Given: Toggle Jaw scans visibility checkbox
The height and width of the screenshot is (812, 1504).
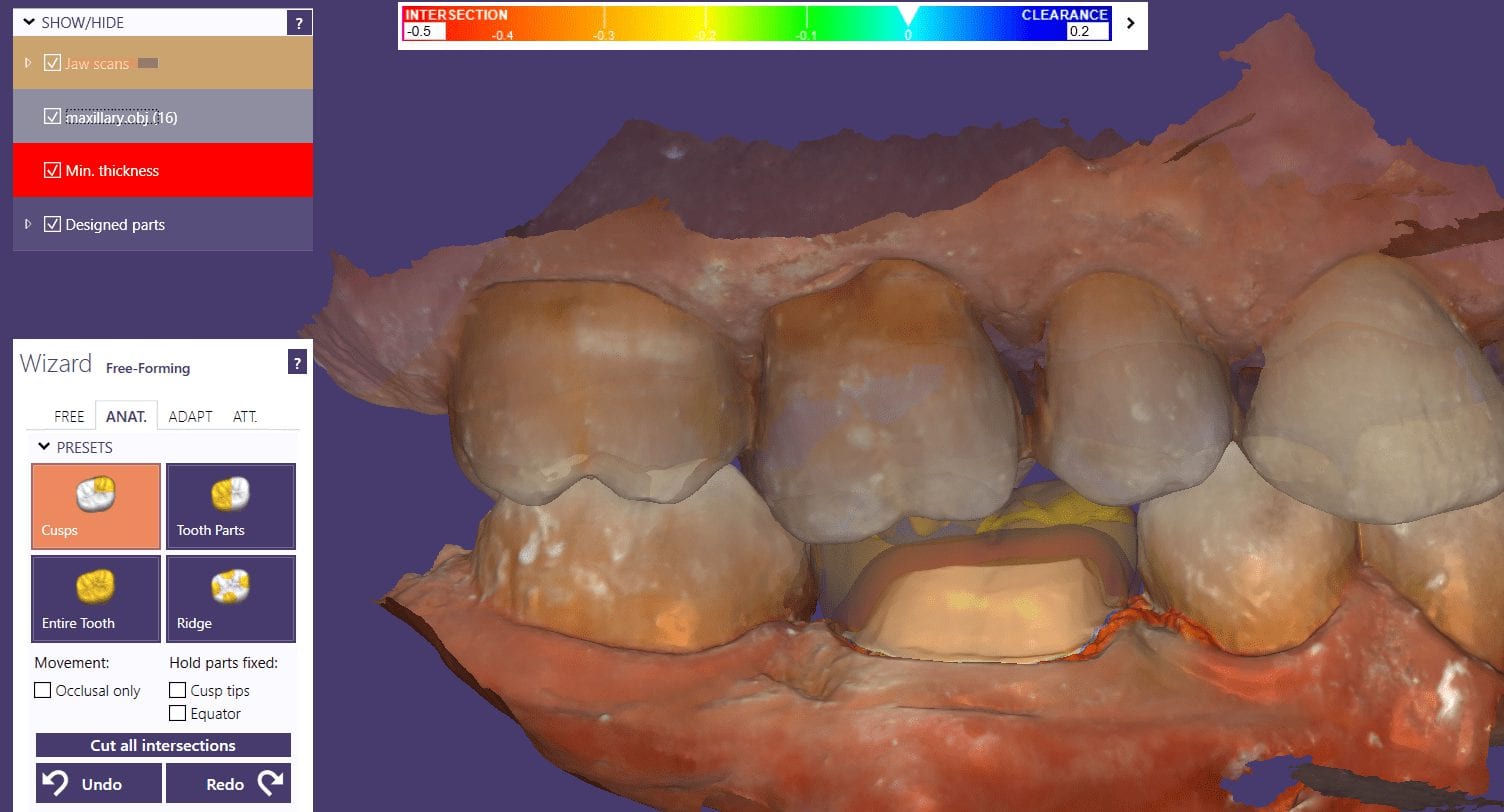Looking at the screenshot, I should (53, 63).
